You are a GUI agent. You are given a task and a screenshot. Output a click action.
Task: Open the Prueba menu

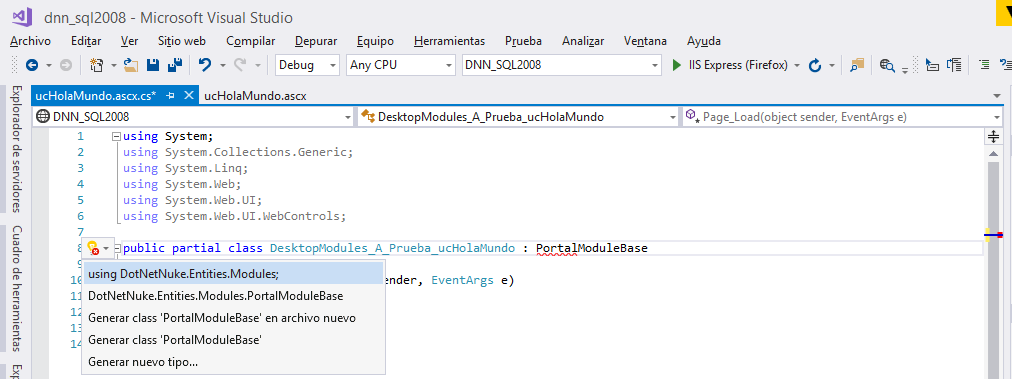(x=523, y=41)
